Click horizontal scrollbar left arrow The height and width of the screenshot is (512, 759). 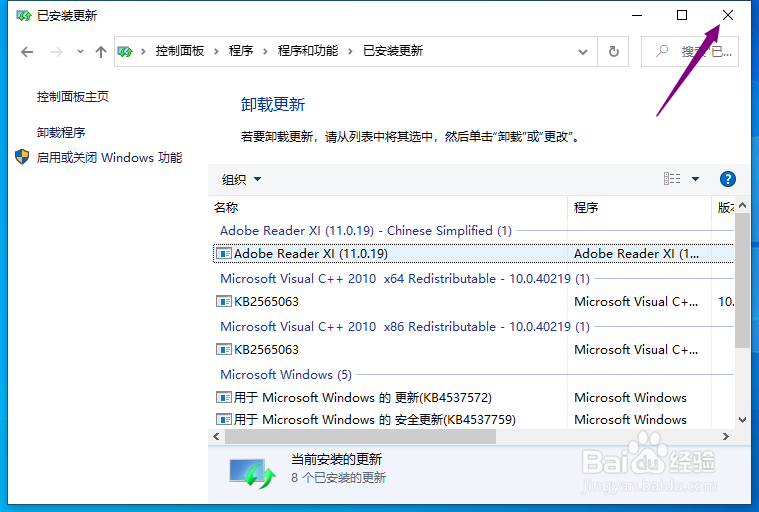[216, 437]
